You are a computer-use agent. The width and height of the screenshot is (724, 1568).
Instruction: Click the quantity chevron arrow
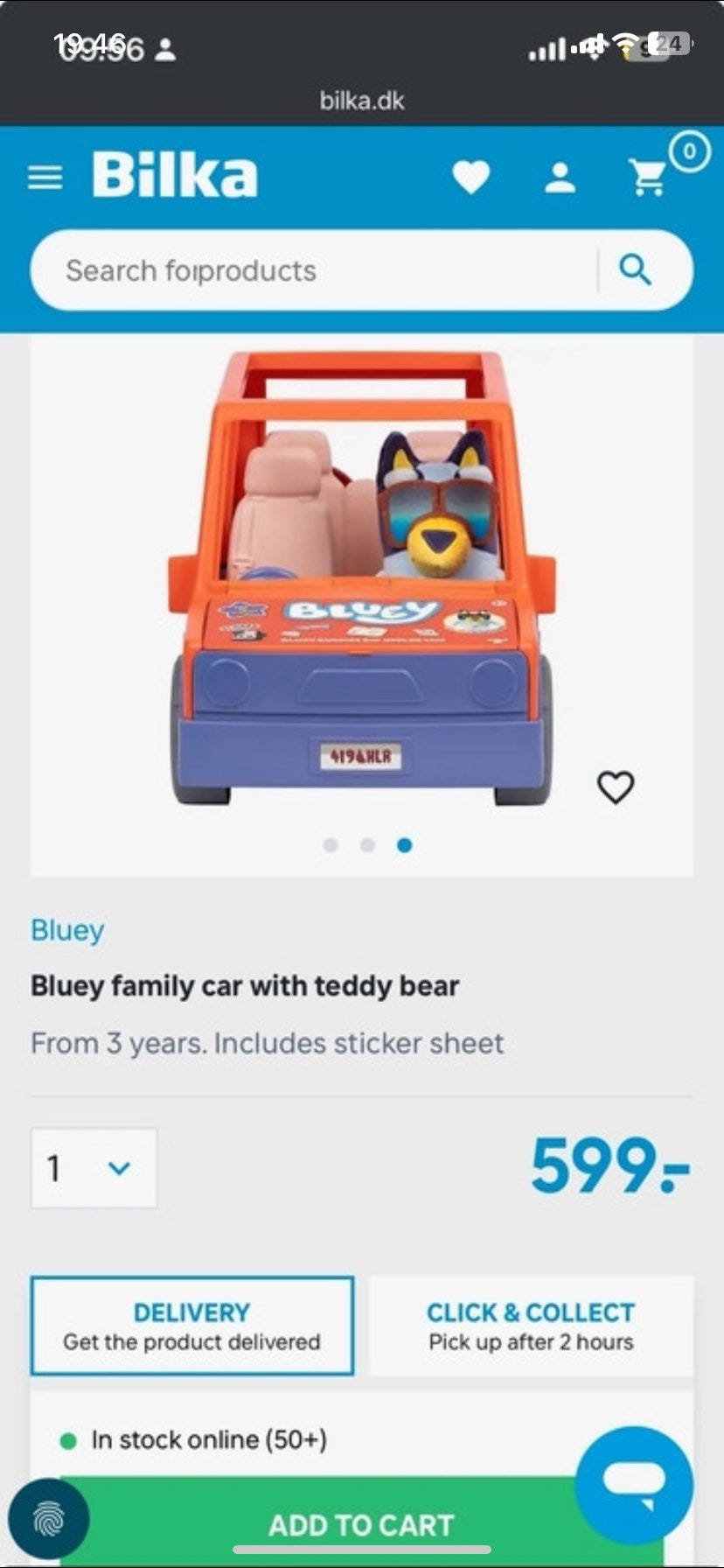tap(119, 1168)
